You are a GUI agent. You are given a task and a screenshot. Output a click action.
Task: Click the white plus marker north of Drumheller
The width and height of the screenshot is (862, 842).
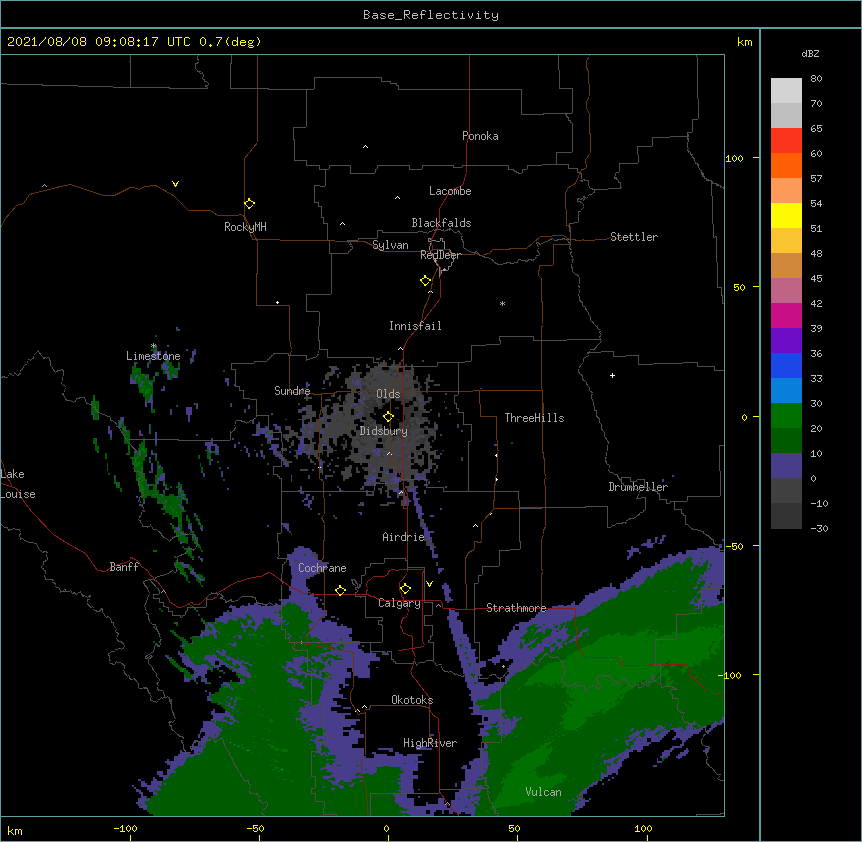pyautogui.click(x=612, y=375)
